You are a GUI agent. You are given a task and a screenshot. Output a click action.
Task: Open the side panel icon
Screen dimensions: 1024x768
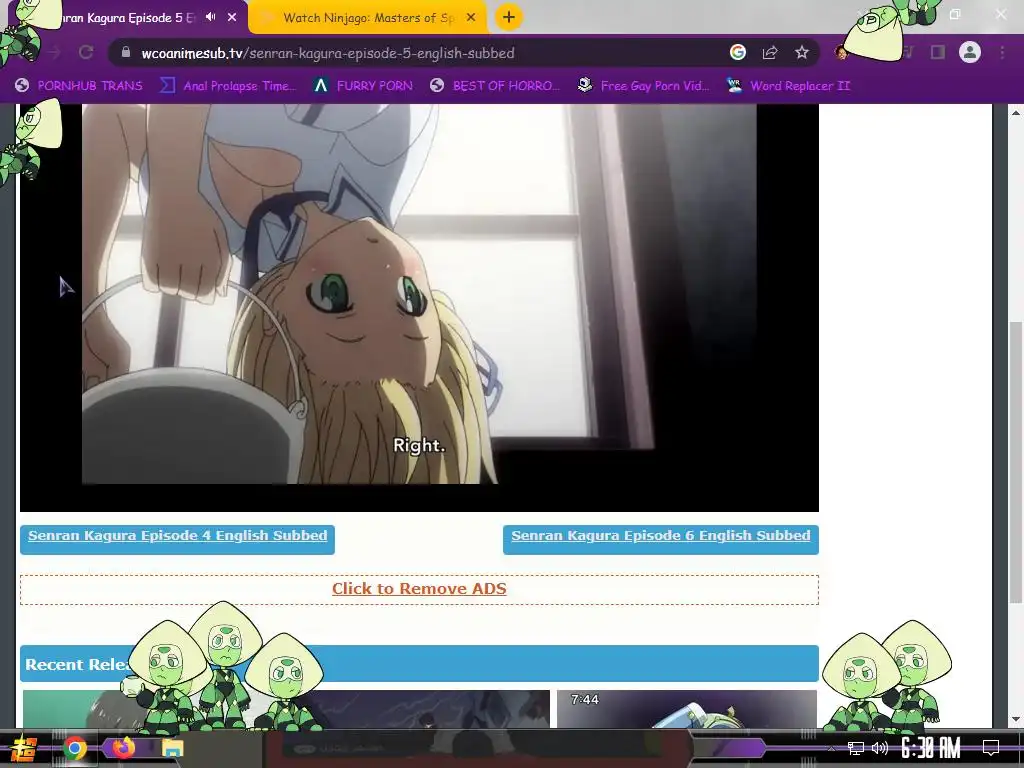(938, 52)
